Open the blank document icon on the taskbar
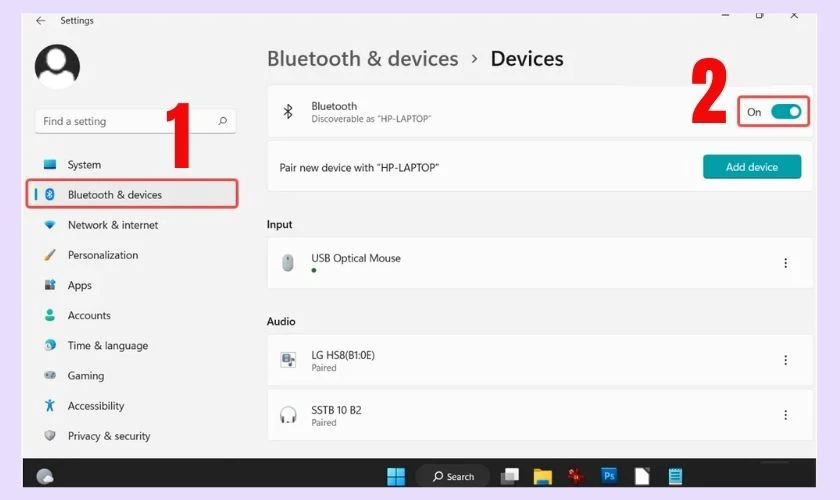Screen dimensions: 840x500 [642, 476]
